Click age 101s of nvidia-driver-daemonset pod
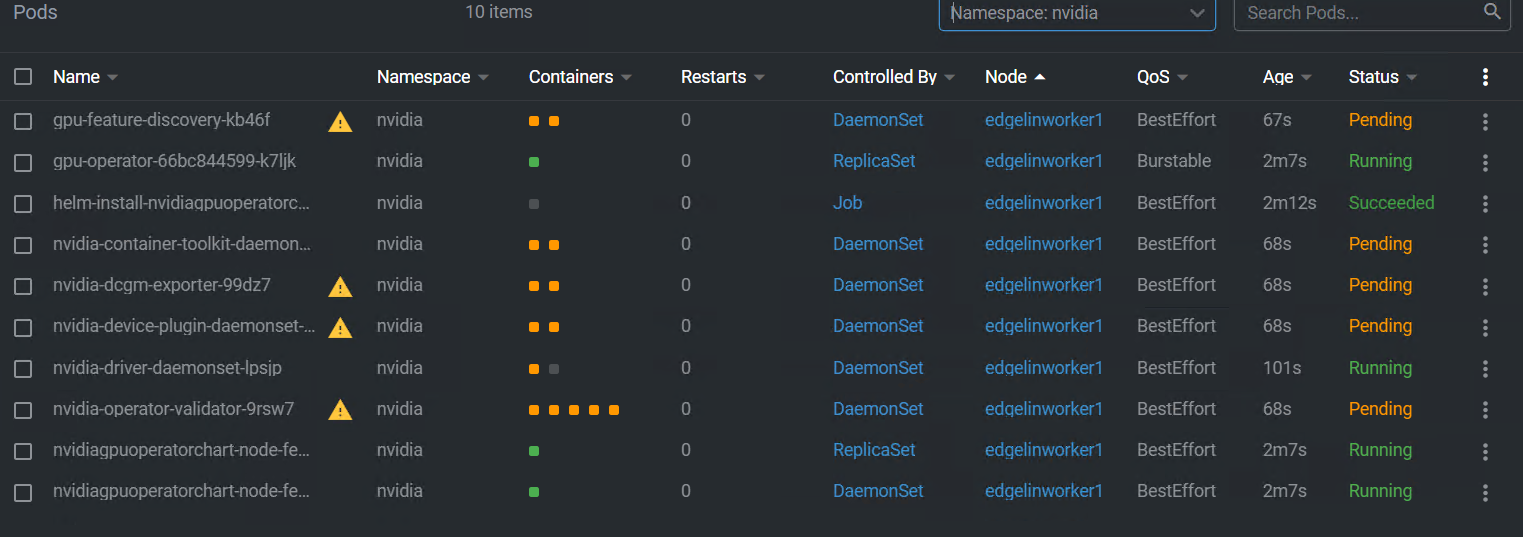Image resolution: width=1523 pixels, height=537 pixels. [1281, 368]
